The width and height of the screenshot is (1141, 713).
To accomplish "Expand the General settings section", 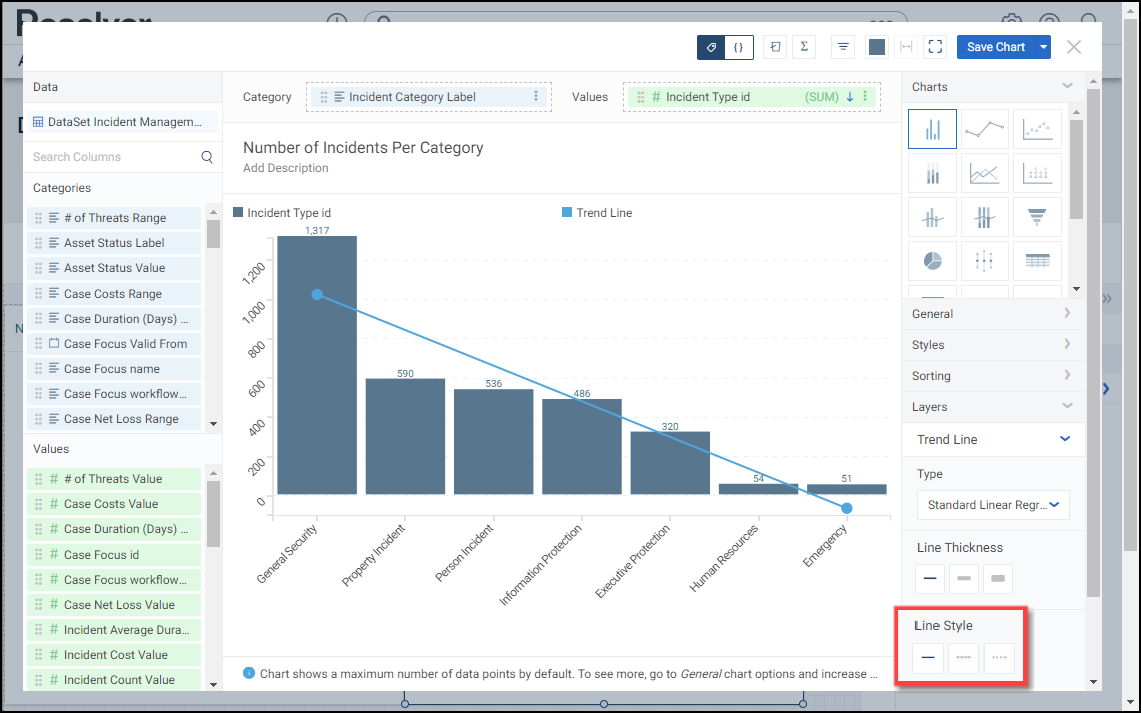I will coord(991,314).
